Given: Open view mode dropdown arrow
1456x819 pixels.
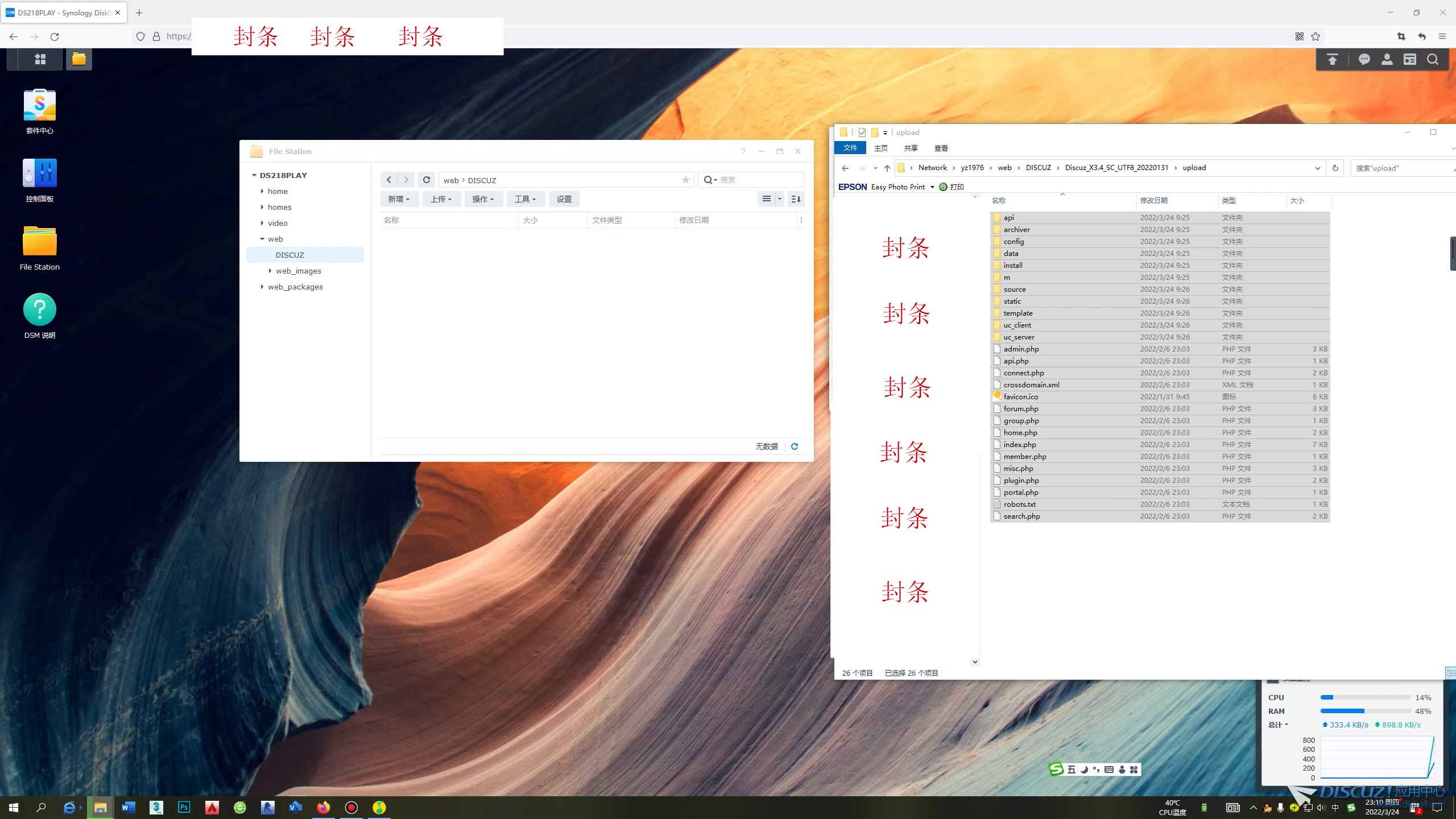Looking at the screenshot, I should (x=780, y=199).
